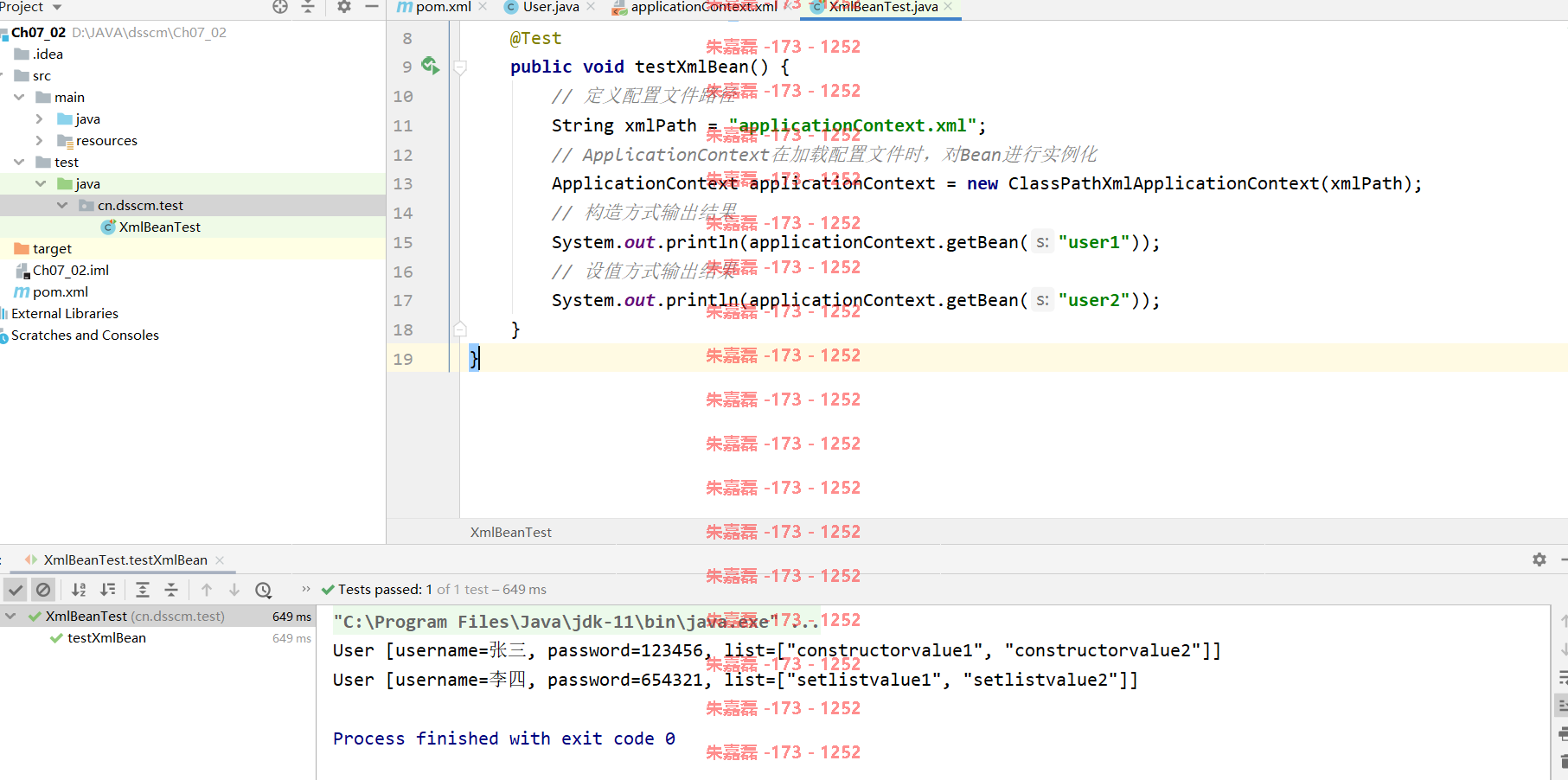Open Run panel gear settings
Image resolution: width=1568 pixels, height=780 pixels.
coord(1539,559)
